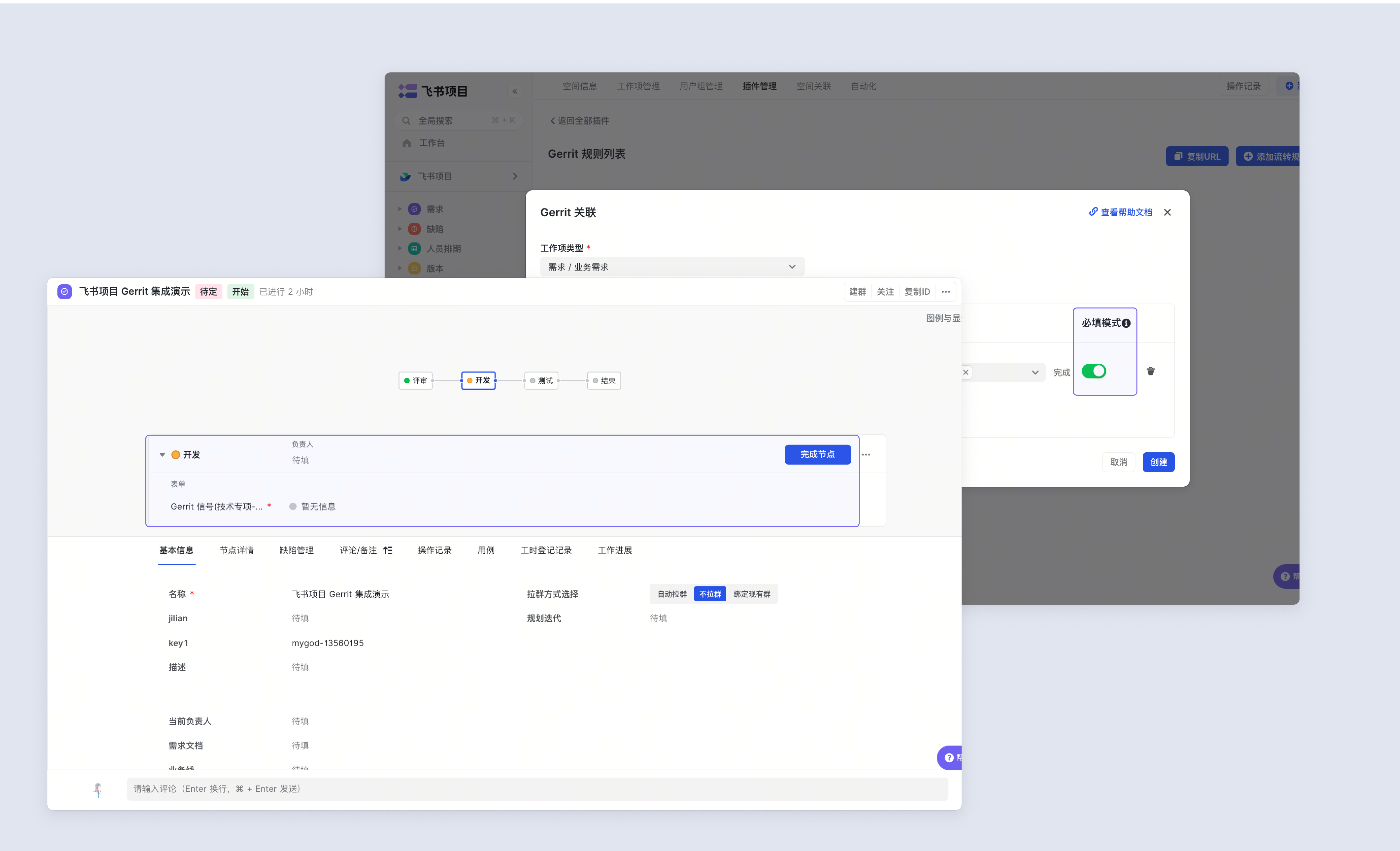Click 创建 in the Gerrit 关联 dialog
The image size is (1400, 851).
[x=1159, y=462]
